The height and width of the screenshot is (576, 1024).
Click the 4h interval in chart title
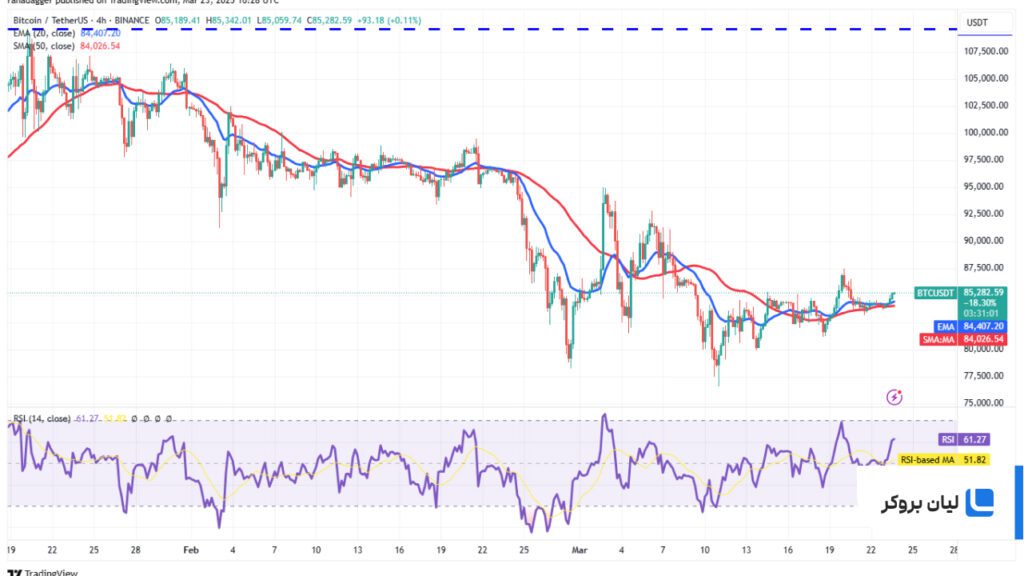[x=101, y=20]
